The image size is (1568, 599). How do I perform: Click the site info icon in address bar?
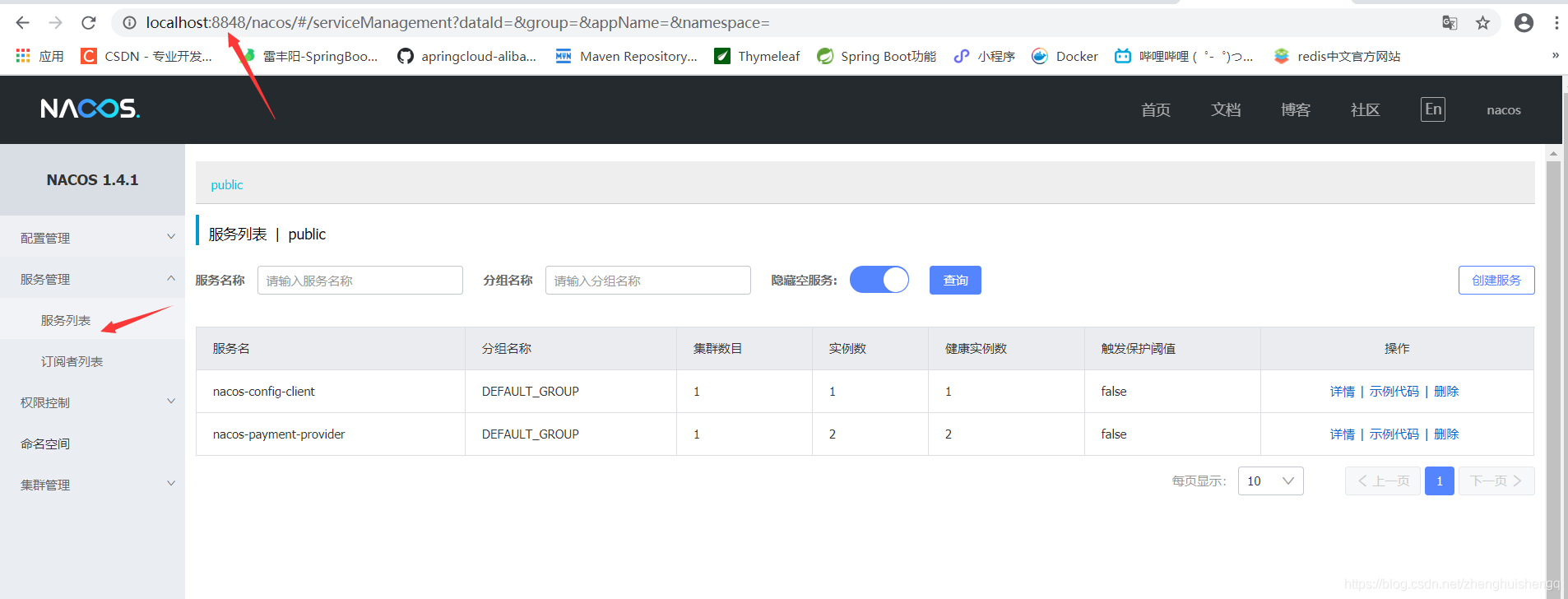point(129,23)
